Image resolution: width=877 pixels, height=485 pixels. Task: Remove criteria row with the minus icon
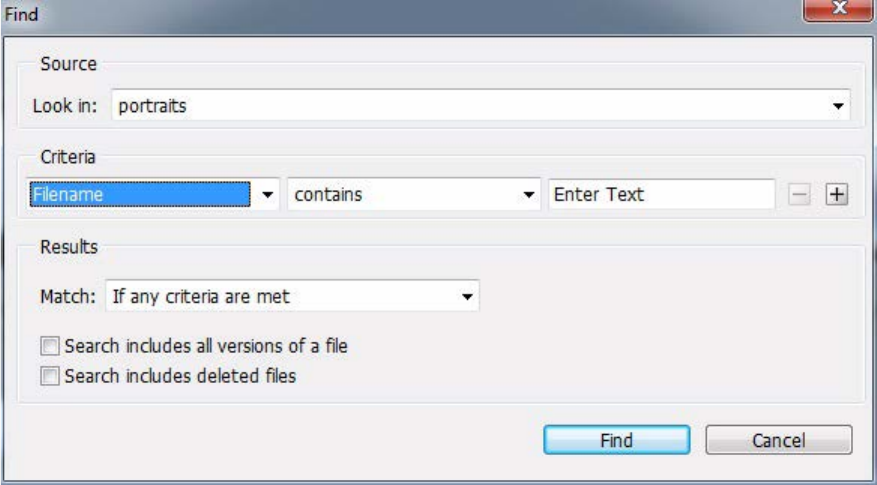coord(799,195)
